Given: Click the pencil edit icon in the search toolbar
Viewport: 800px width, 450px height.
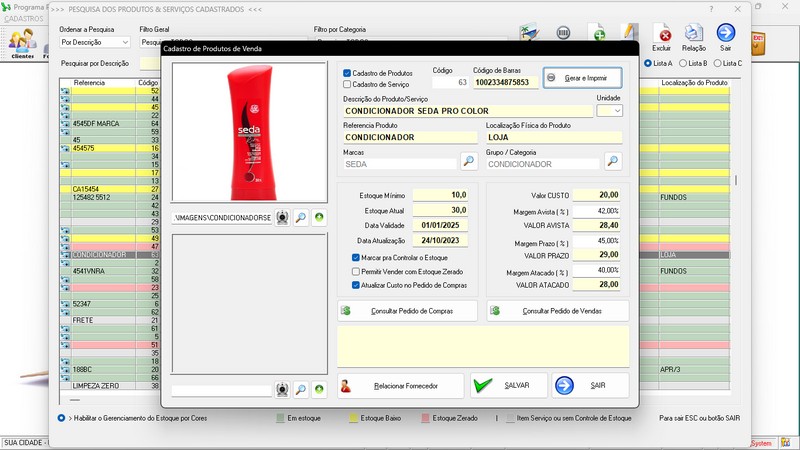Looking at the screenshot, I should 630,32.
